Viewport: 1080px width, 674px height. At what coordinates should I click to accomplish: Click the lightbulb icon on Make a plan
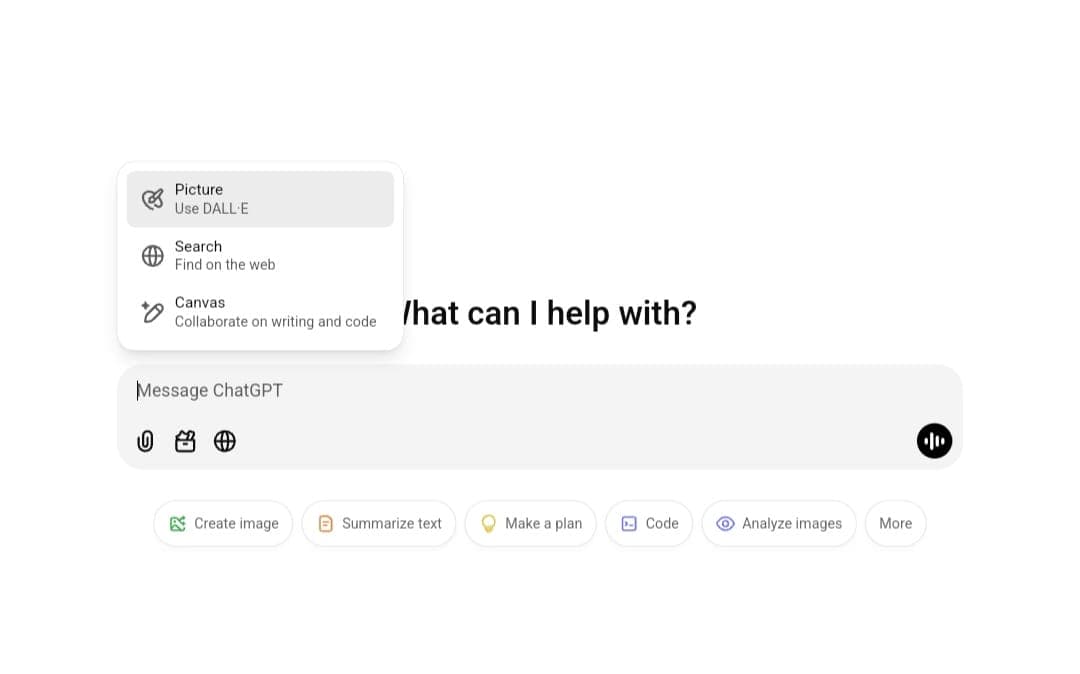[489, 523]
